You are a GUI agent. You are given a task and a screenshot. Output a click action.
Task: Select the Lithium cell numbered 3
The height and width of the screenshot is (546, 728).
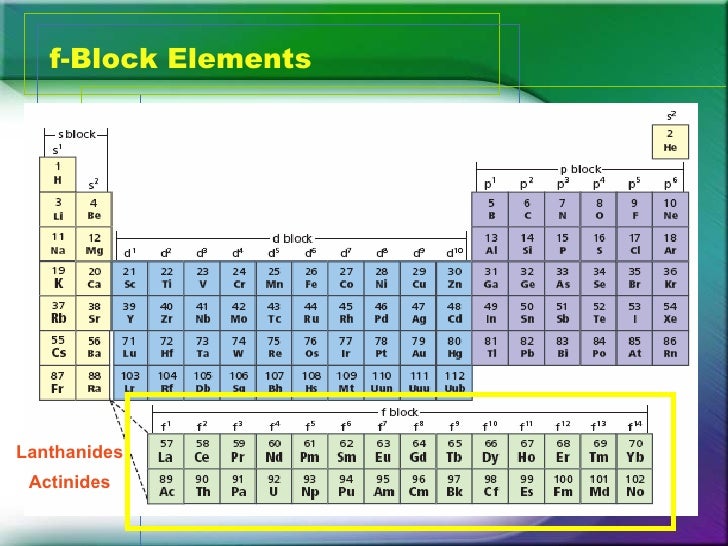pos(58,209)
